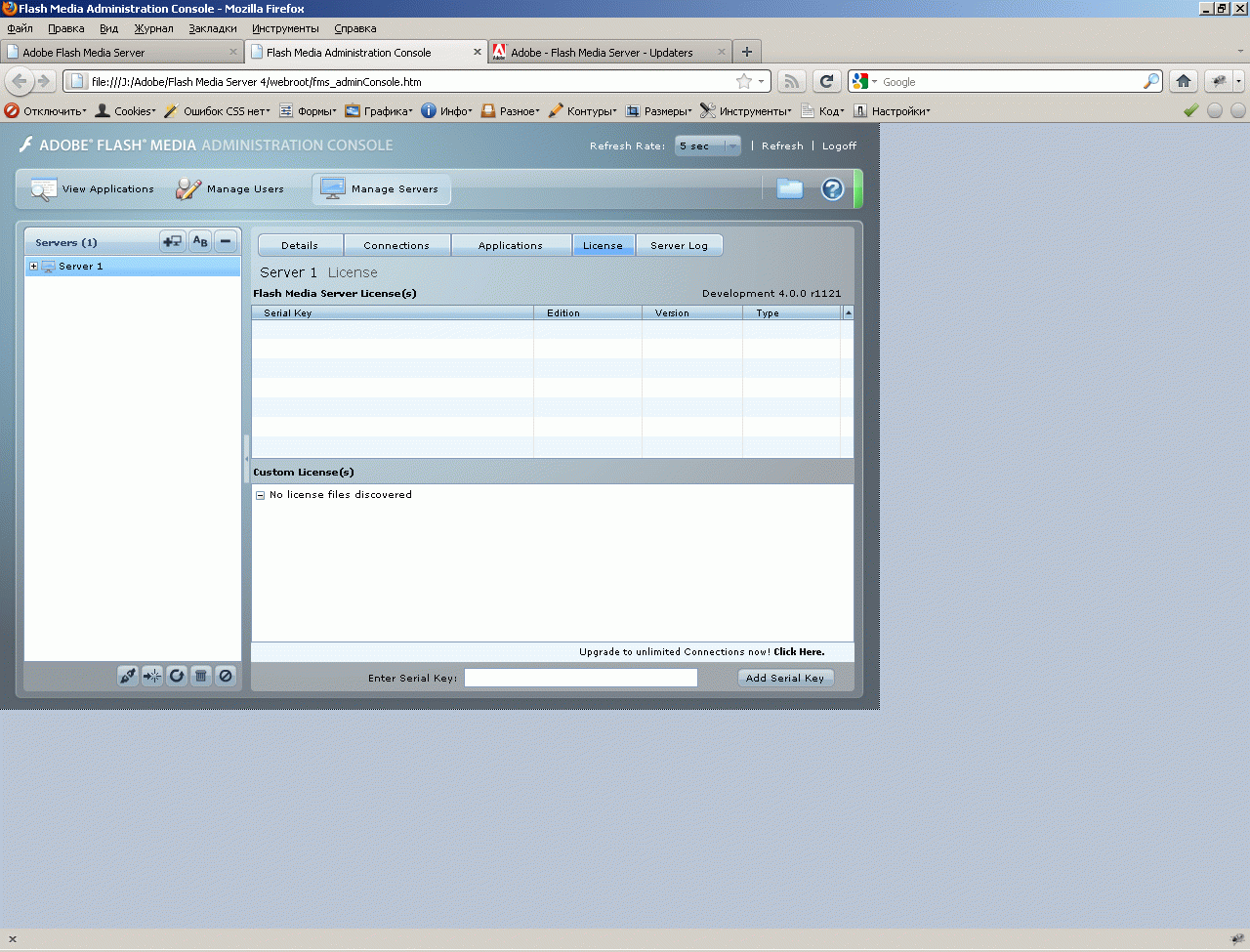
Task: Go back with the browser back arrow
Action: coord(19,81)
